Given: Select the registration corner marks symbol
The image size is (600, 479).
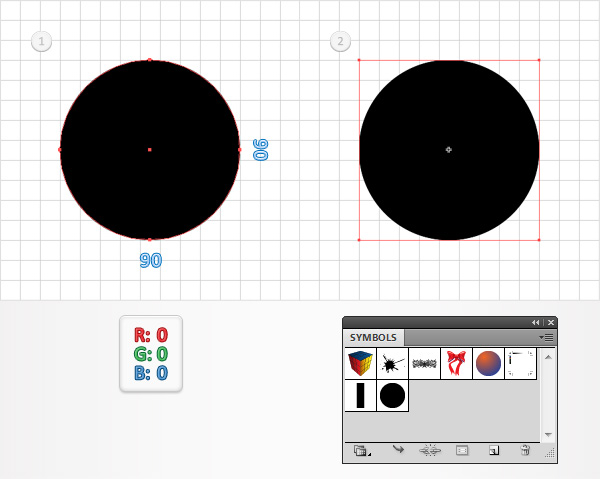Looking at the screenshot, I should click(520, 363).
